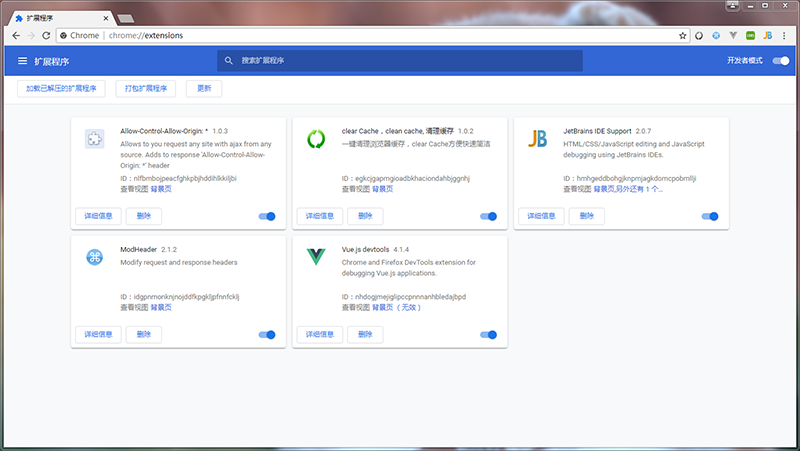The height and width of the screenshot is (451, 800).
Task: Click the clear Cache green arrows icon
Action: 316,139
